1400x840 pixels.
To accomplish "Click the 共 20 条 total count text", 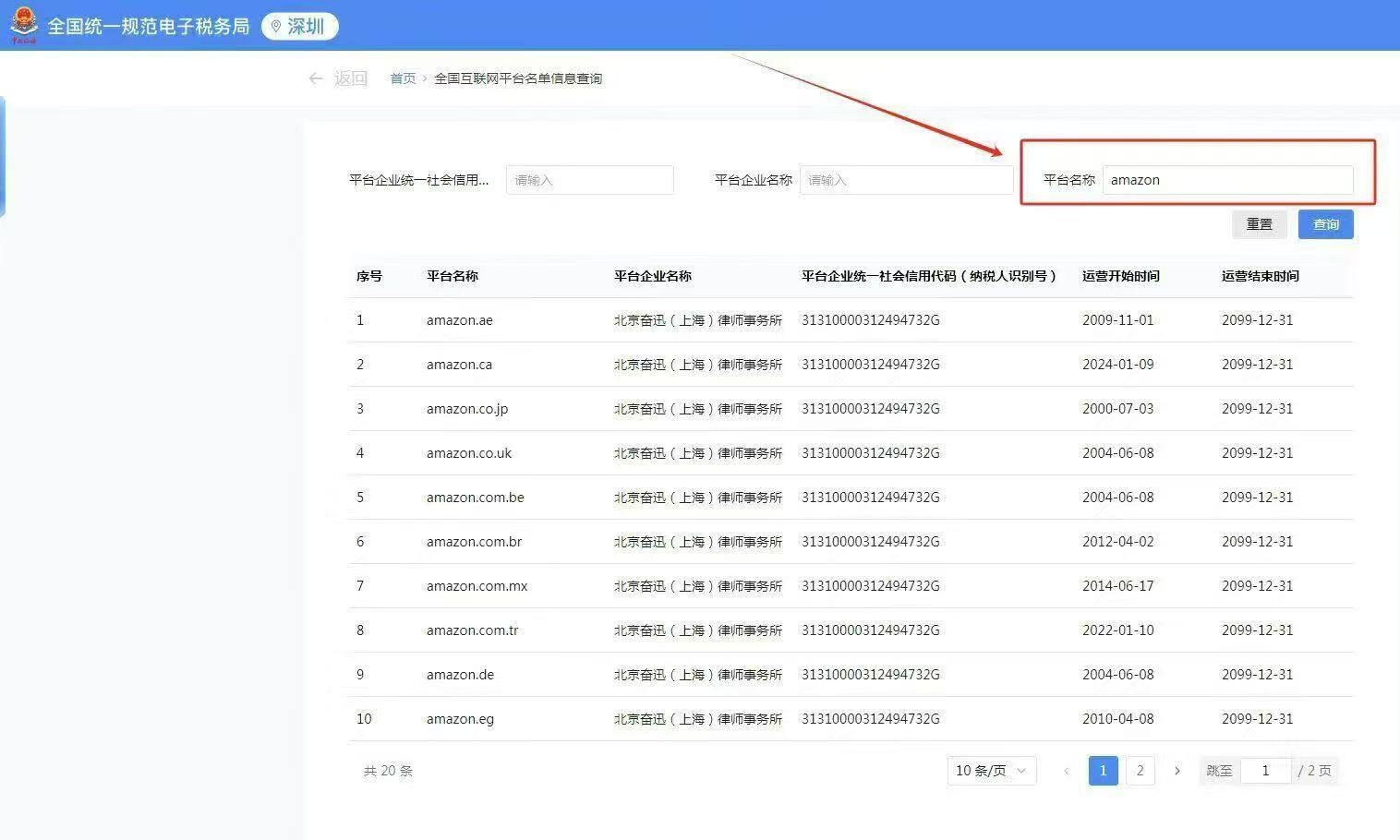I will click(388, 771).
